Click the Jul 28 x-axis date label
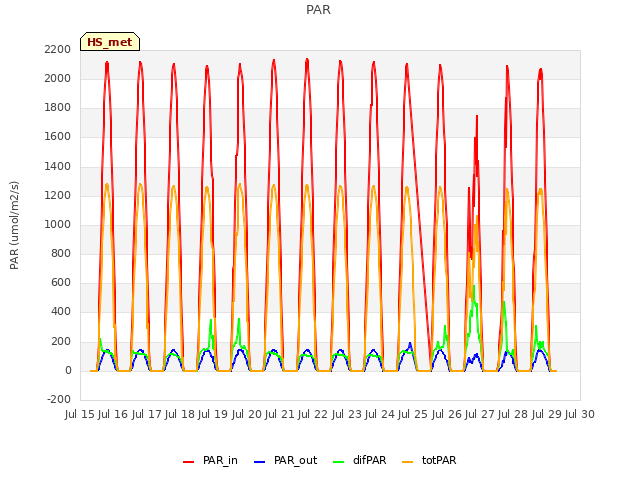The width and height of the screenshot is (640, 480). (513, 414)
